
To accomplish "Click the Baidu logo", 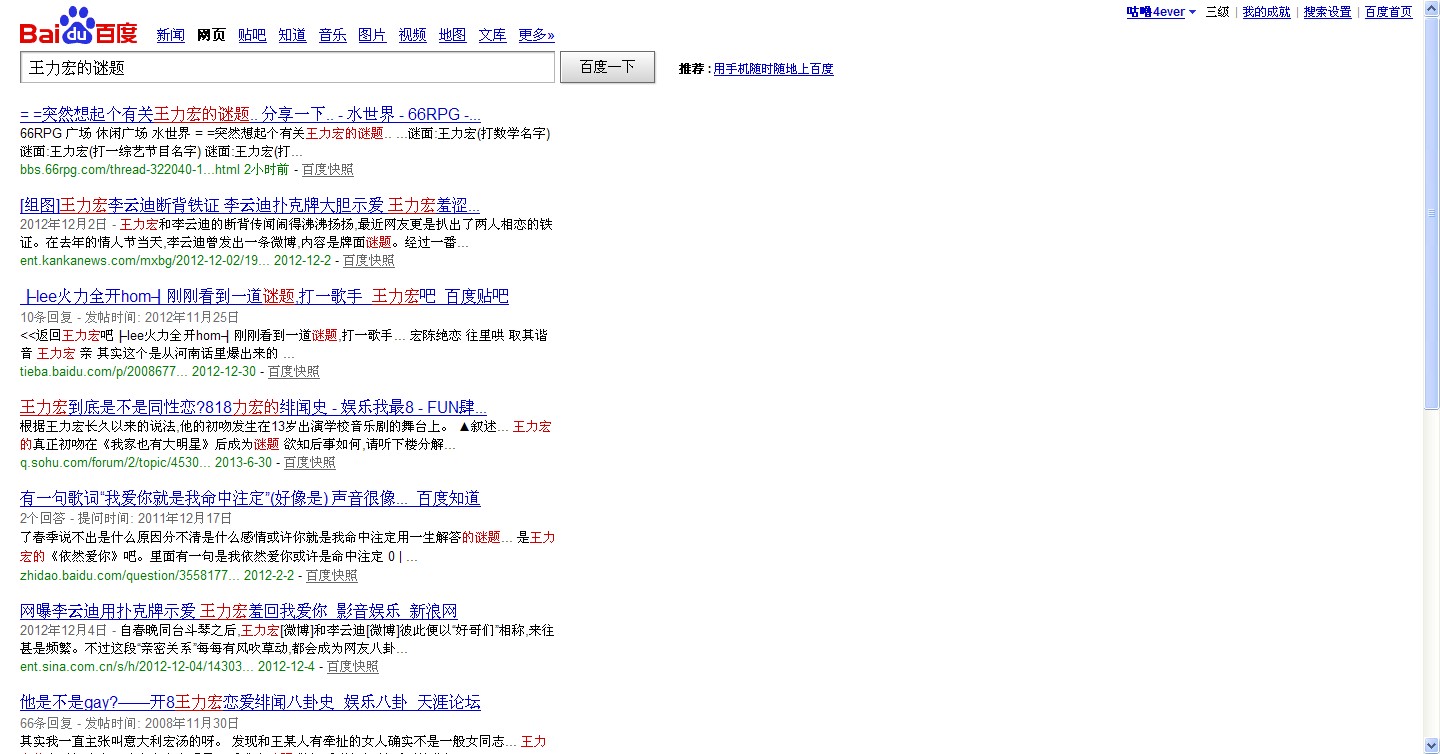I will [78, 27].
